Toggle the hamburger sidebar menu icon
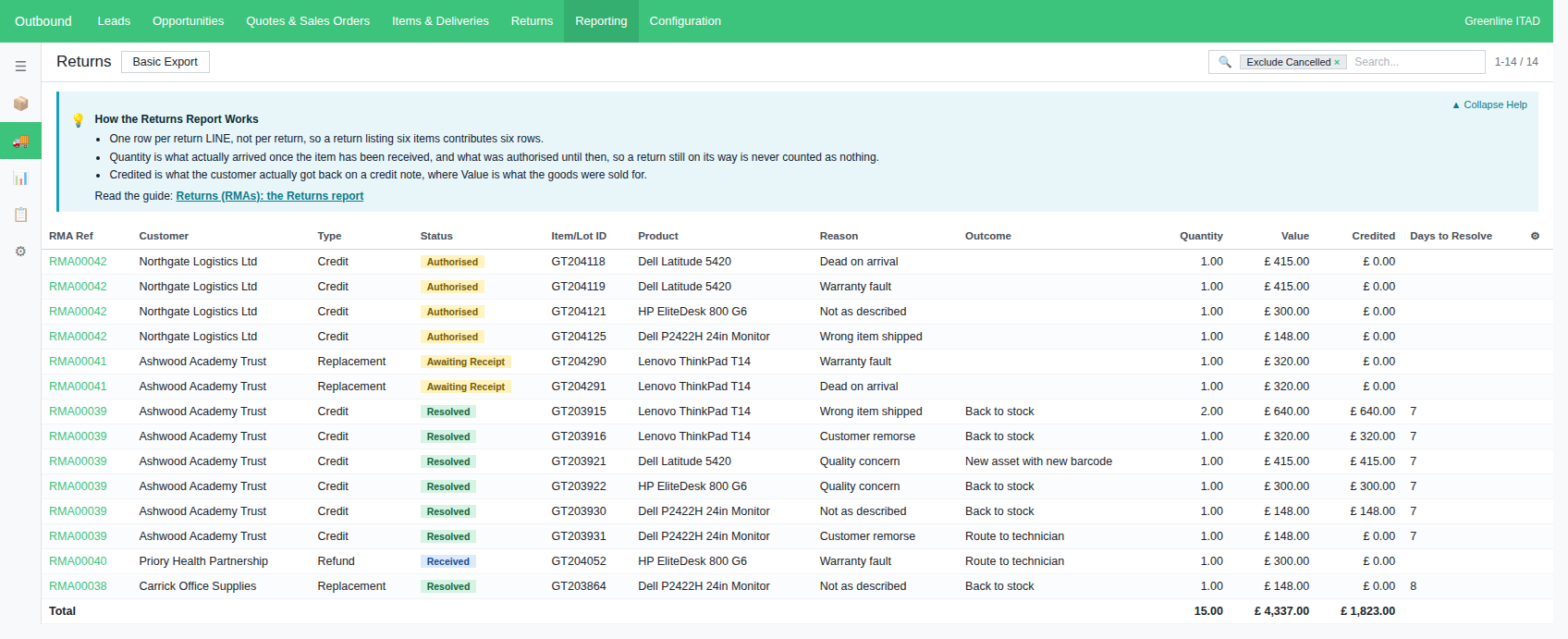This screenshot has width=1568, height=639. tap(20, 67)
